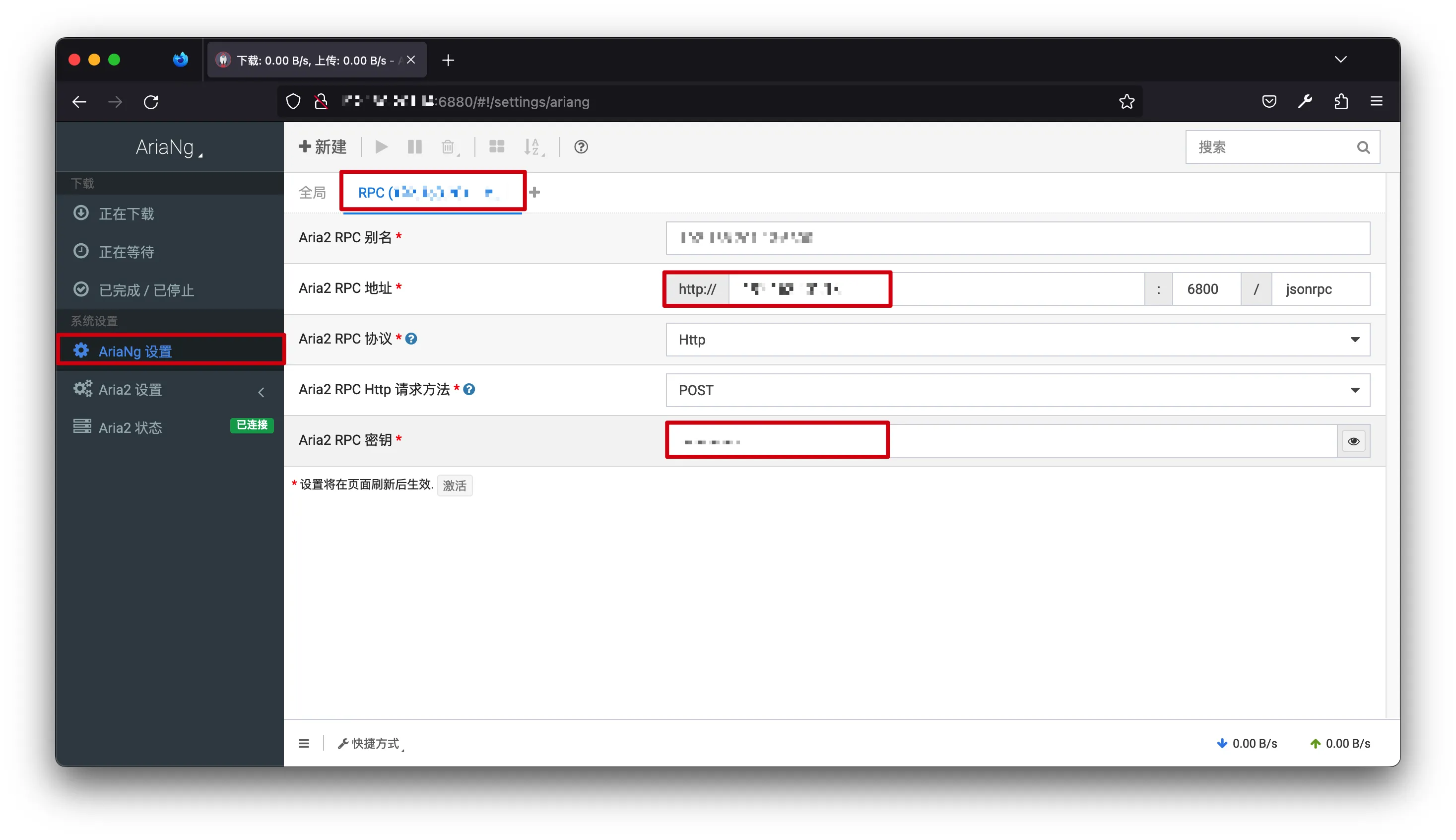Close the AriaNg browser tab

tap(410, 60)
